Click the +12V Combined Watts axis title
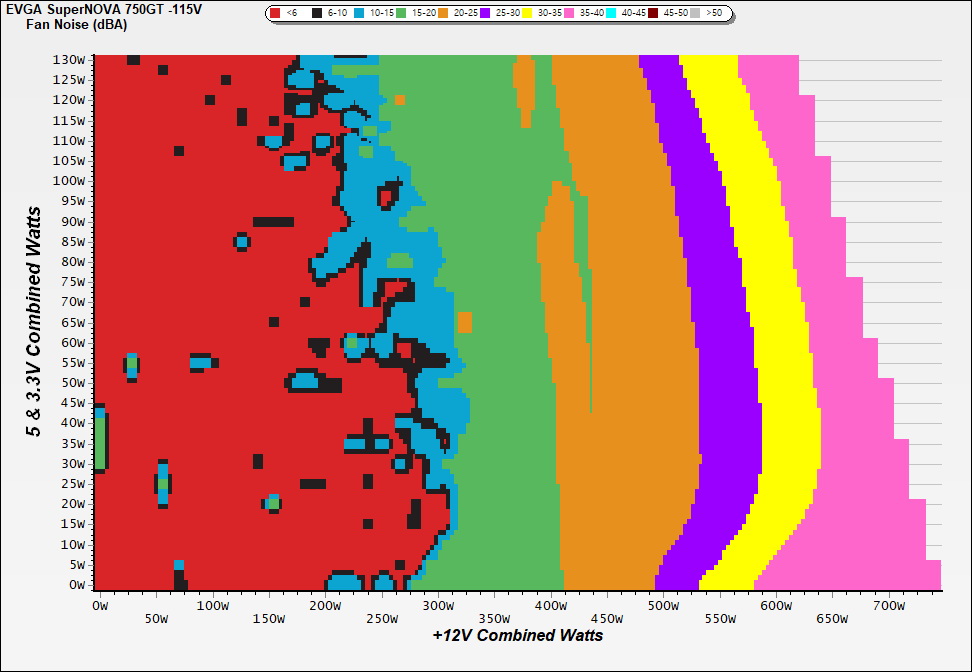The width and height of the screenshot is (972, 672). [x=518, y=635]
